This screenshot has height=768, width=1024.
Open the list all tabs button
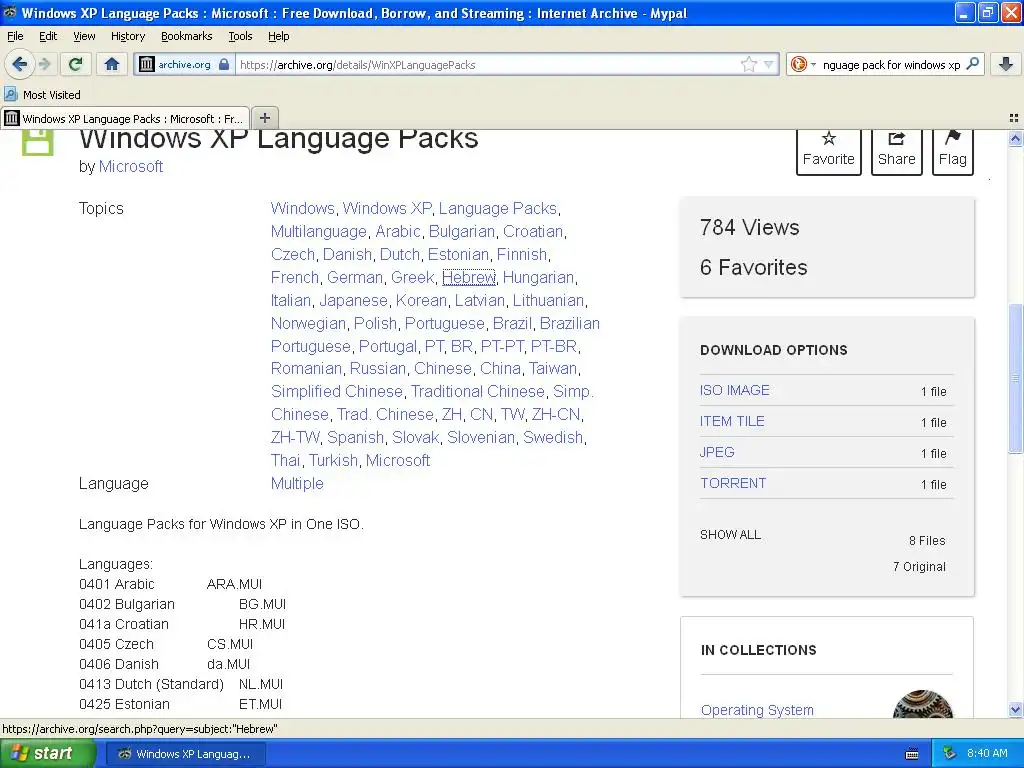[1014, 118]
